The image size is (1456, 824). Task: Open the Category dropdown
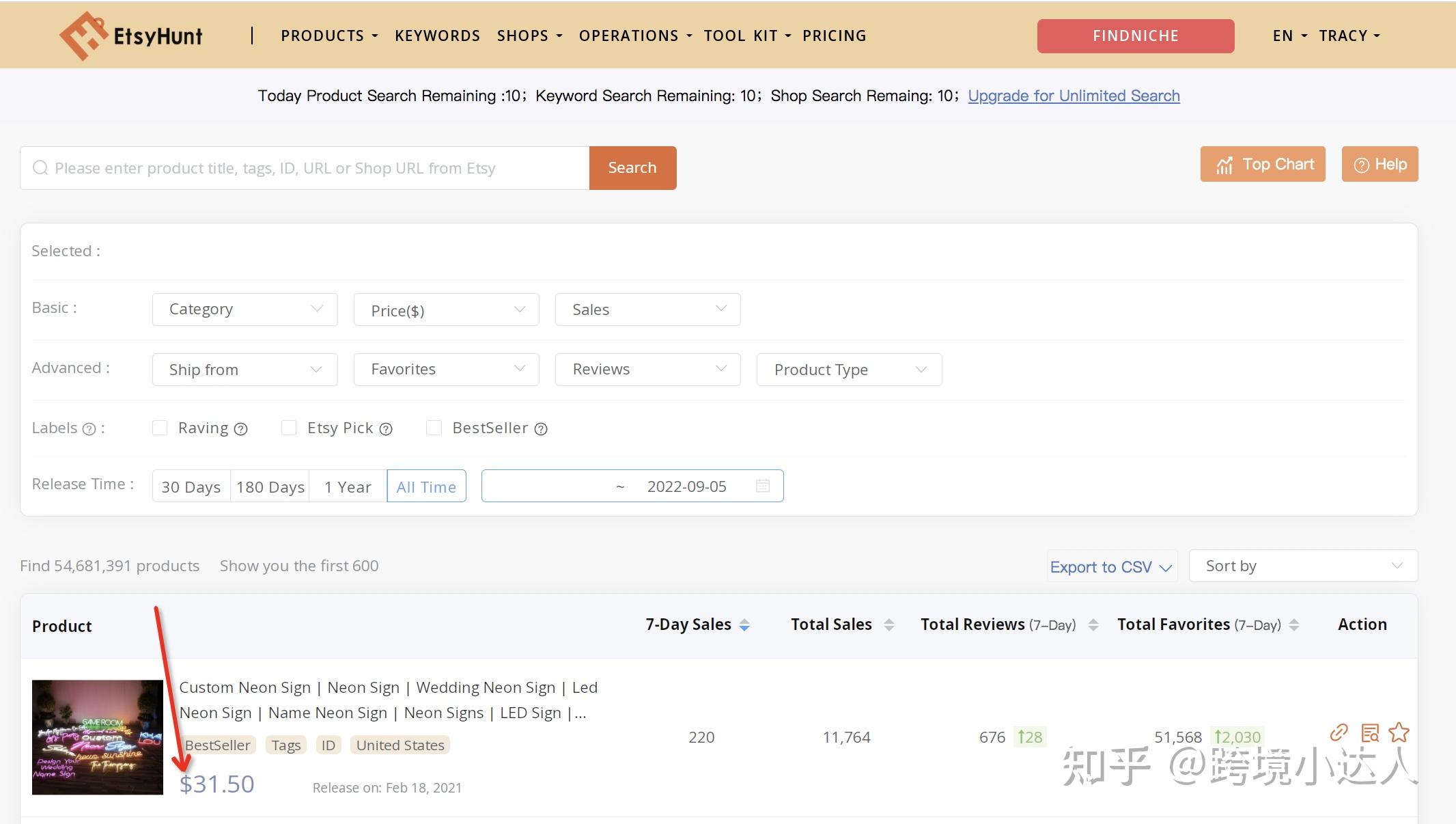(244, 309)
